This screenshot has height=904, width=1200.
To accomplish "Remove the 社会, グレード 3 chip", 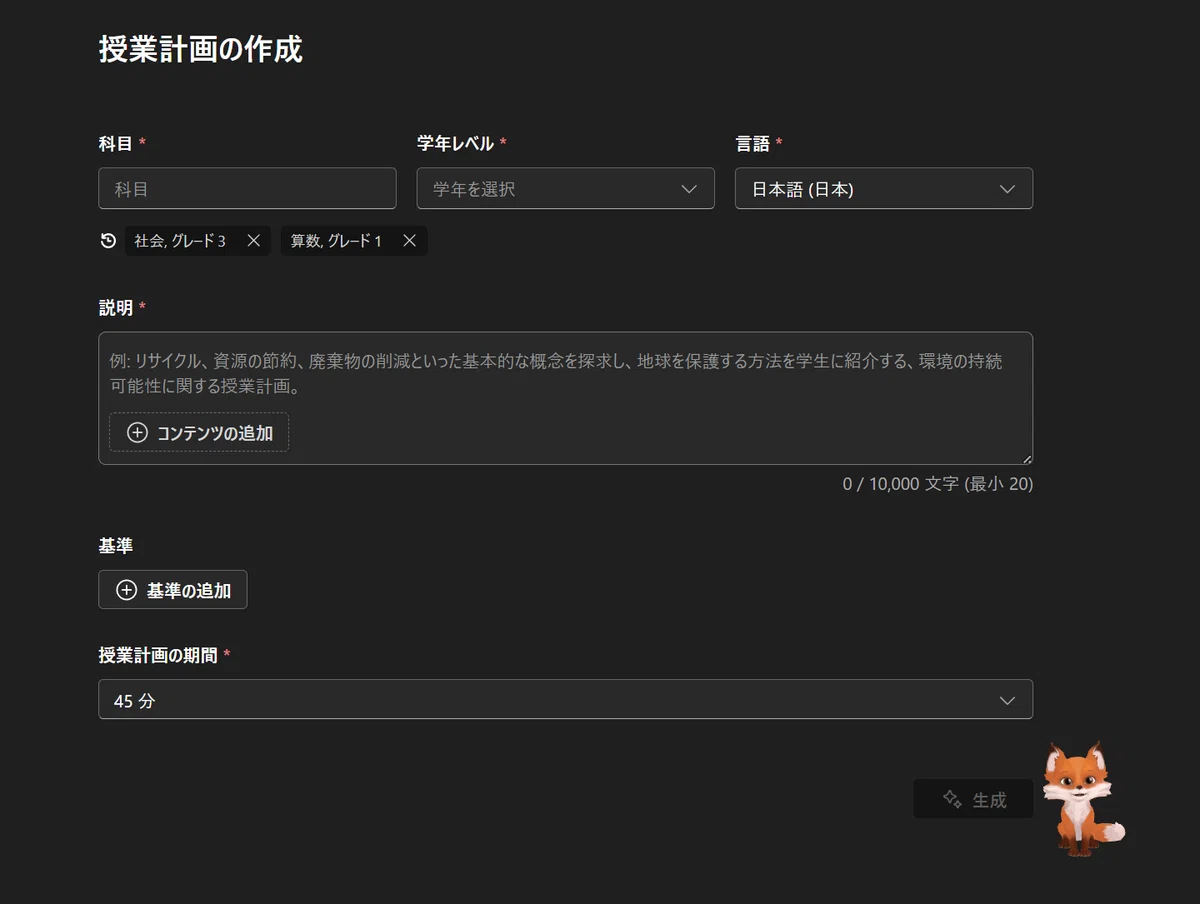I will 254,241.
